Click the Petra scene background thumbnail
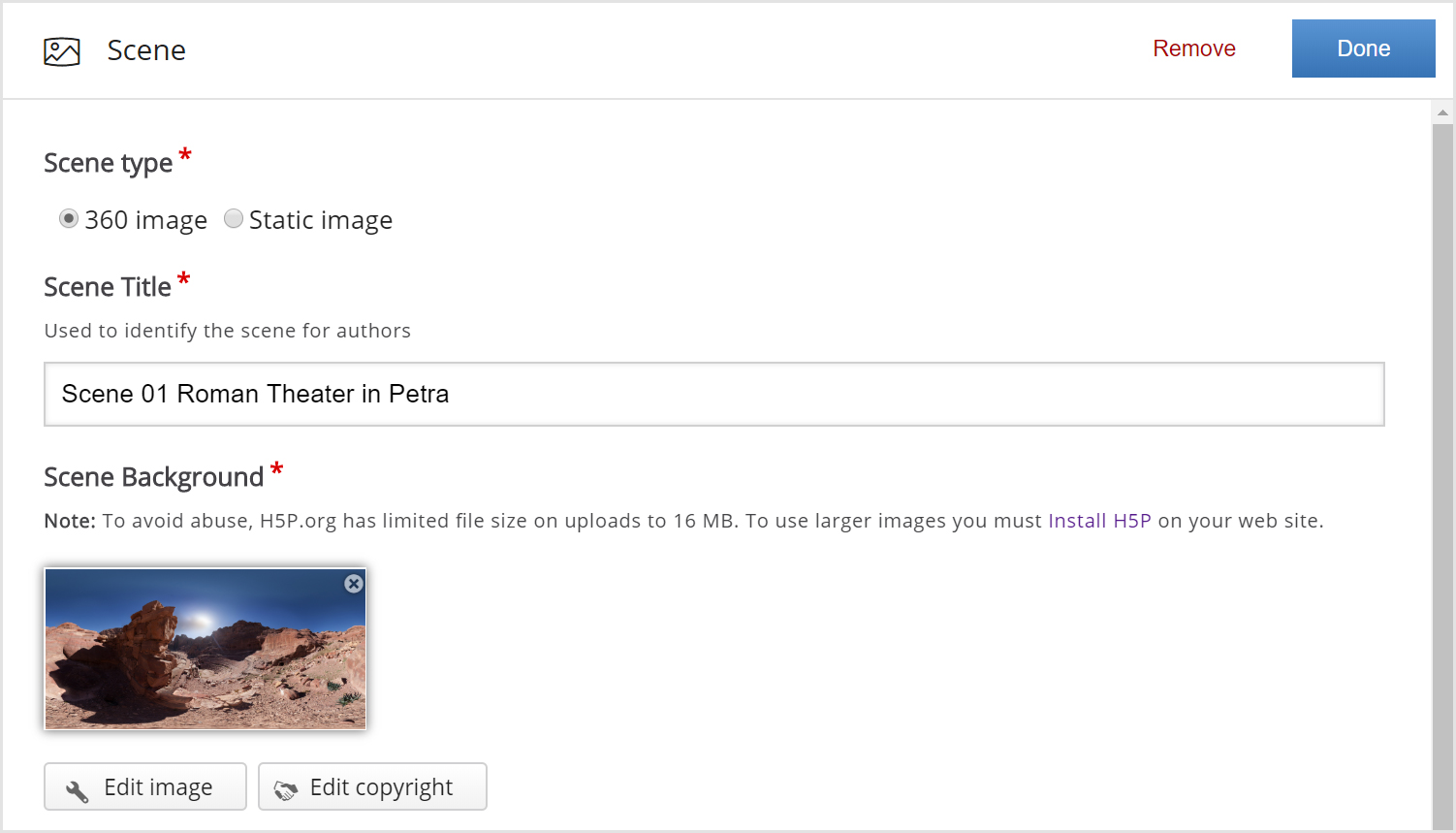The height and width of the screenshot is (833, 1456). [x=206, y=649]
